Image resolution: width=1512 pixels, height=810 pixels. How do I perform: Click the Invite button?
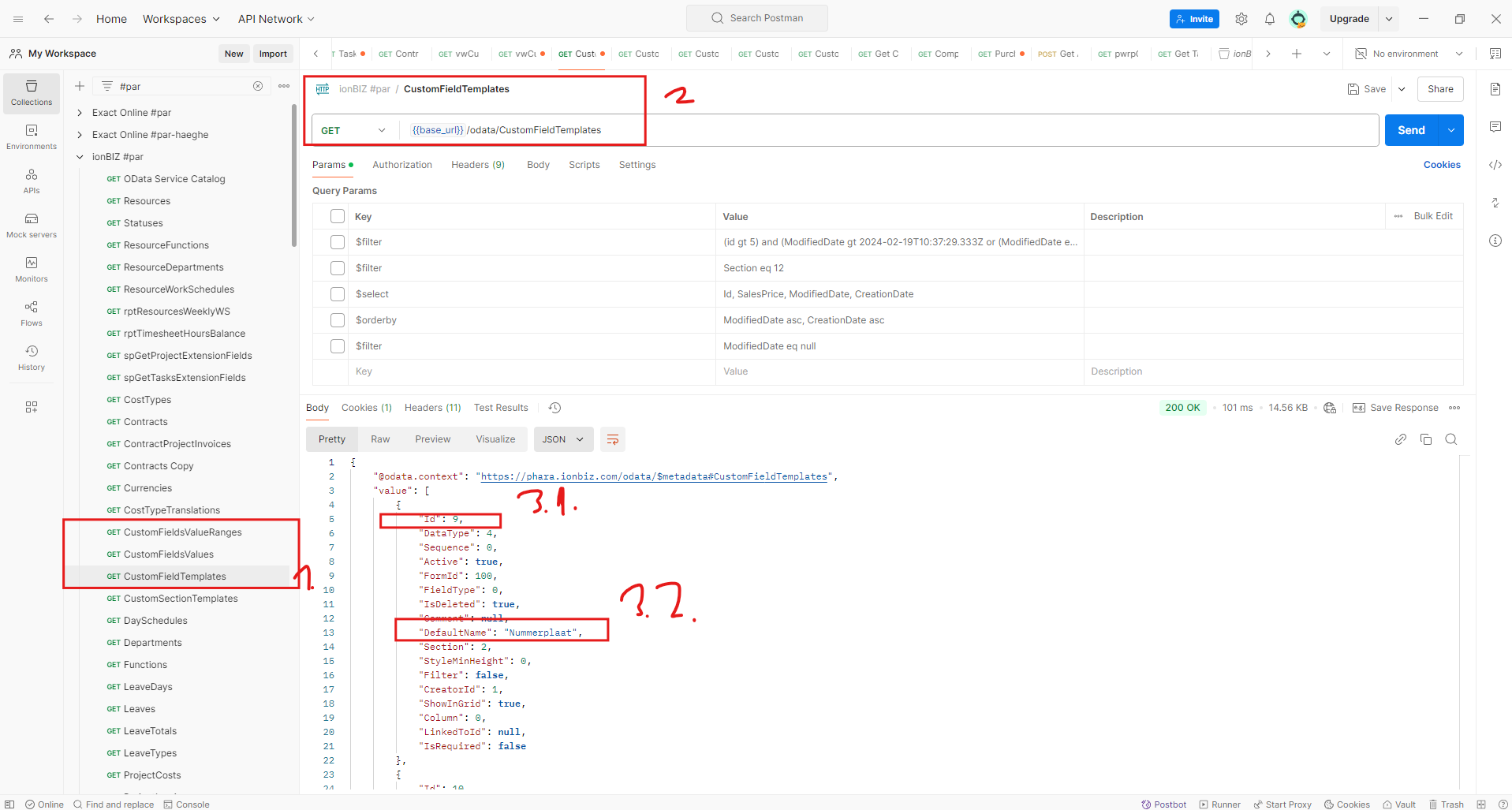[x=1194, y=19]
